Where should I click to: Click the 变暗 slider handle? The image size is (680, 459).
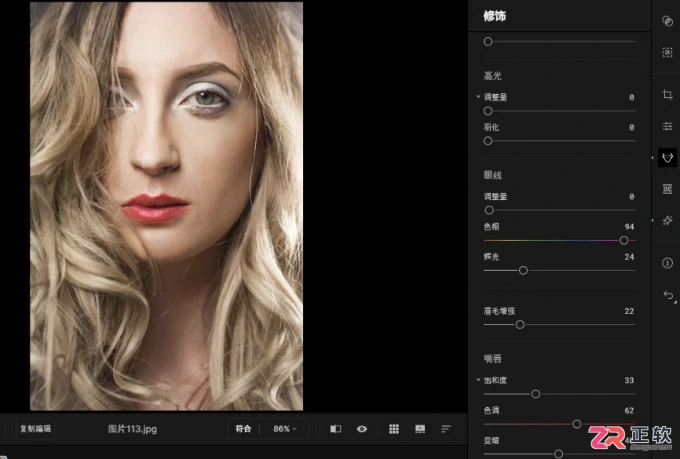(559, 454)
